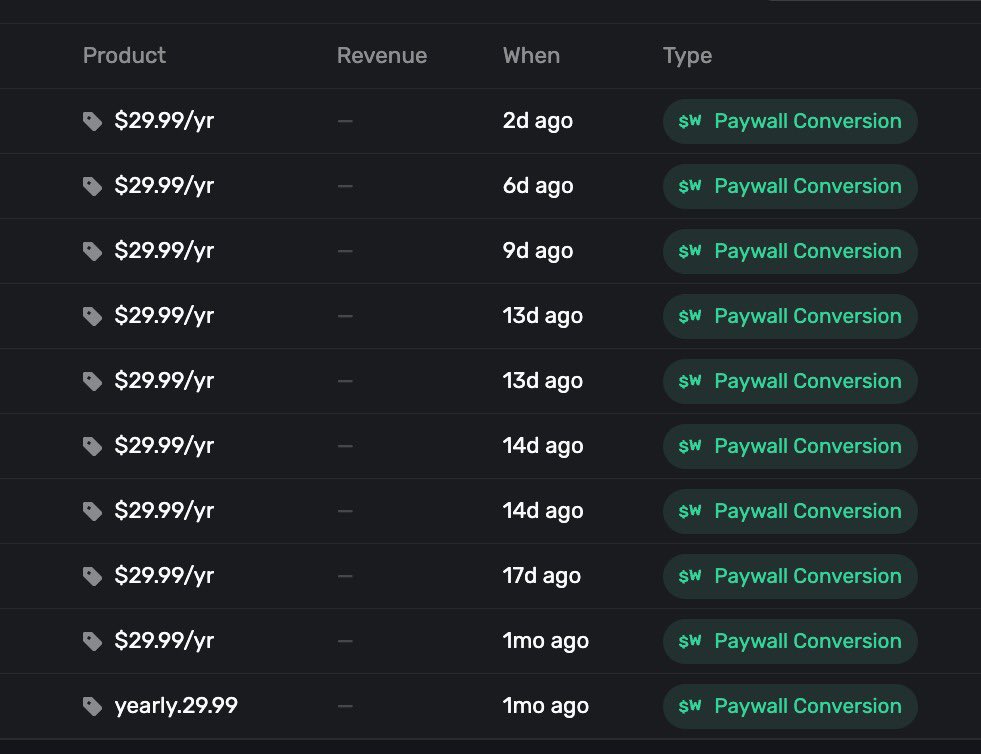Click the $W icon in the 9d ago row
Image resolution: width=981 pixels, height=754 pixels.
690,252
